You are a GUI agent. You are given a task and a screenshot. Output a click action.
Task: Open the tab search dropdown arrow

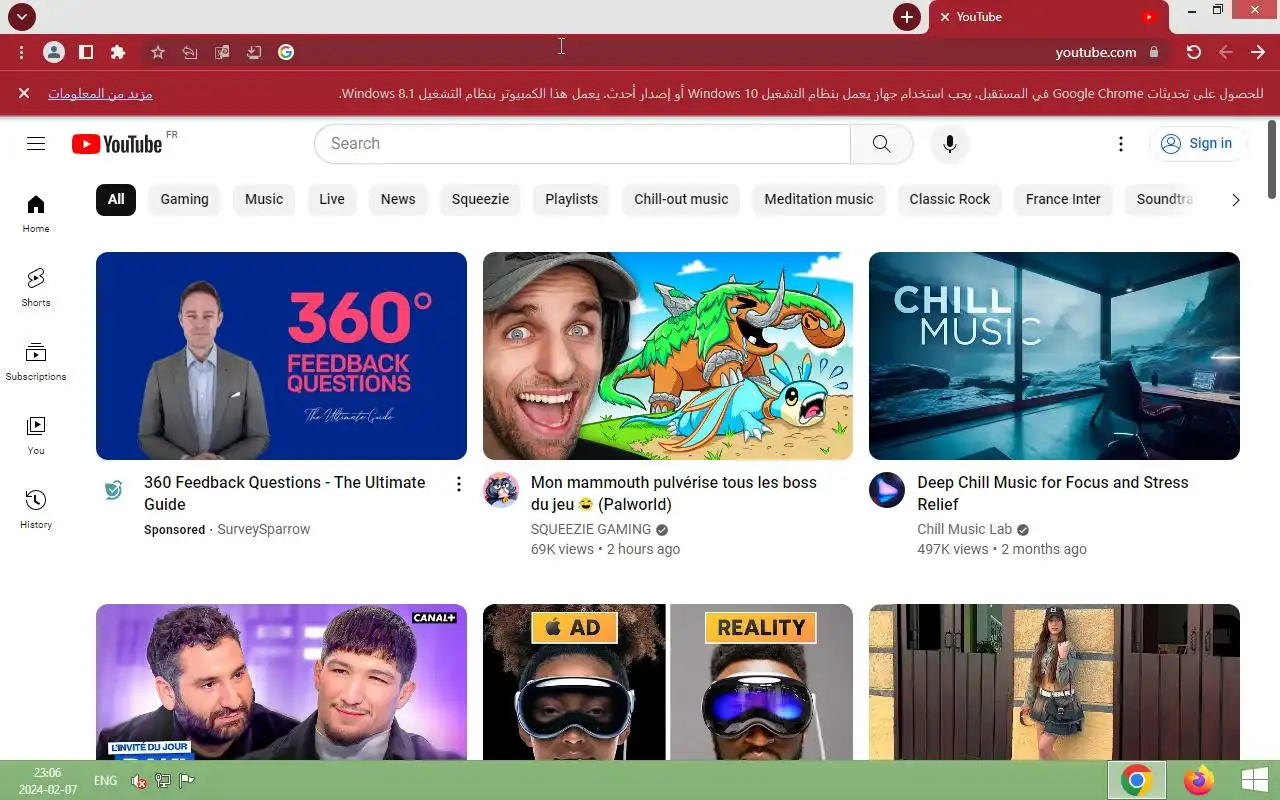click(x=21, y=17)
